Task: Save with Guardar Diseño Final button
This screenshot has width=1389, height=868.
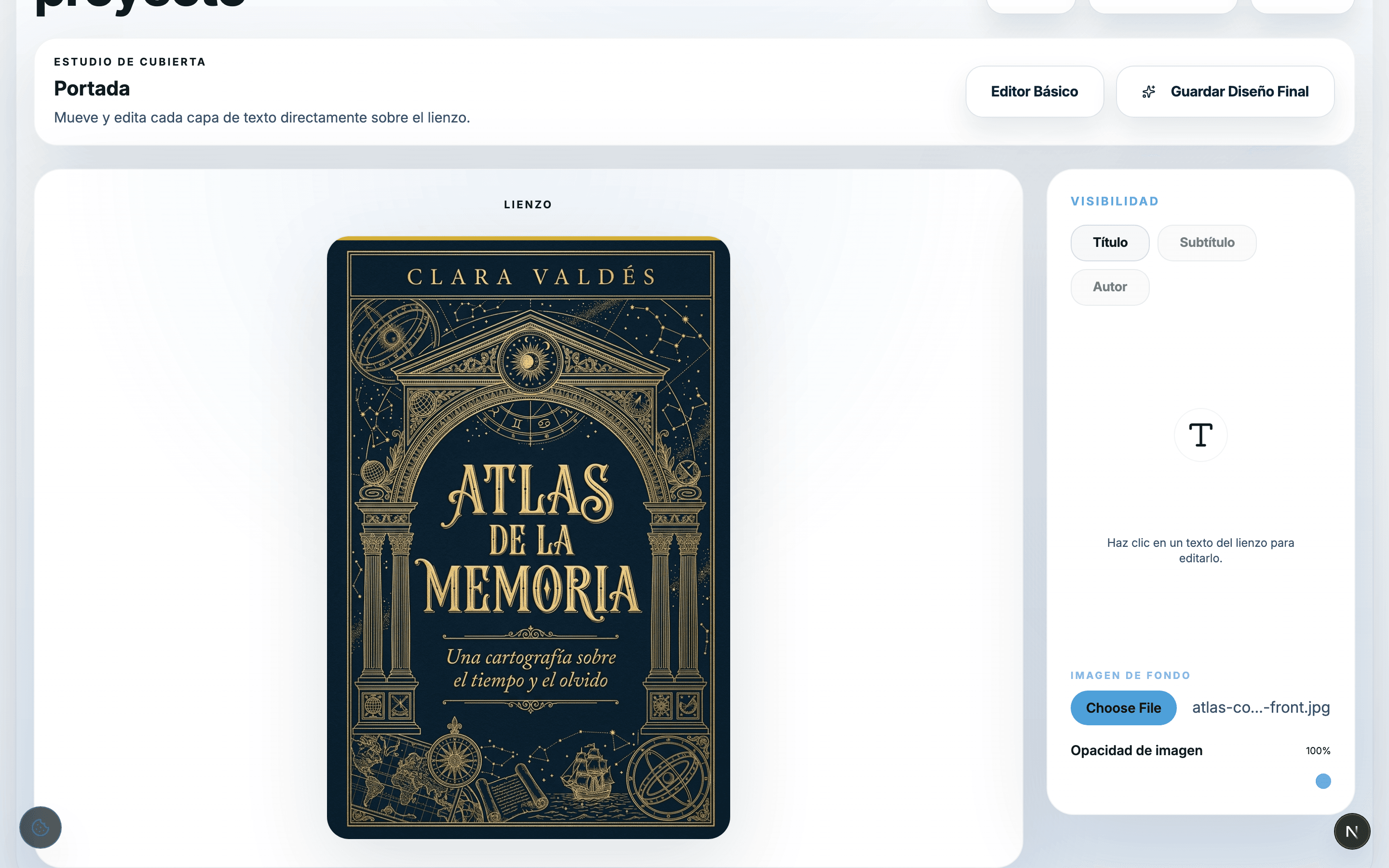Action: (x=1225, y=91)
